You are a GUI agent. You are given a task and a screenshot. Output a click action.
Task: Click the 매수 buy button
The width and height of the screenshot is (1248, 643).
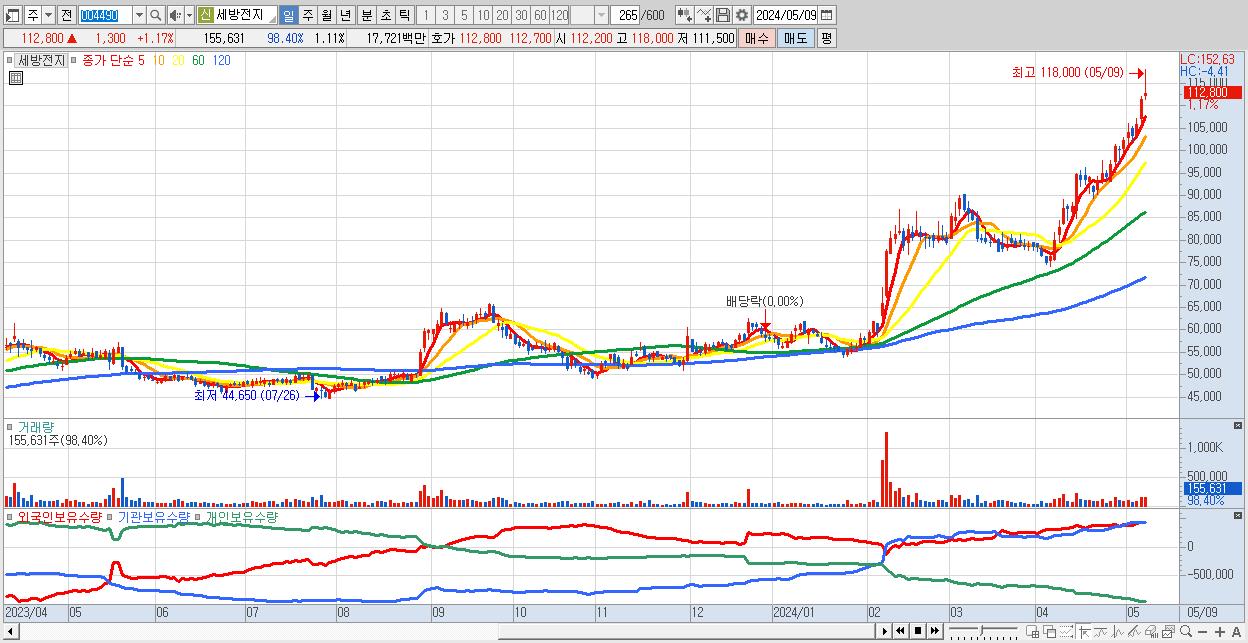(757, 38)
